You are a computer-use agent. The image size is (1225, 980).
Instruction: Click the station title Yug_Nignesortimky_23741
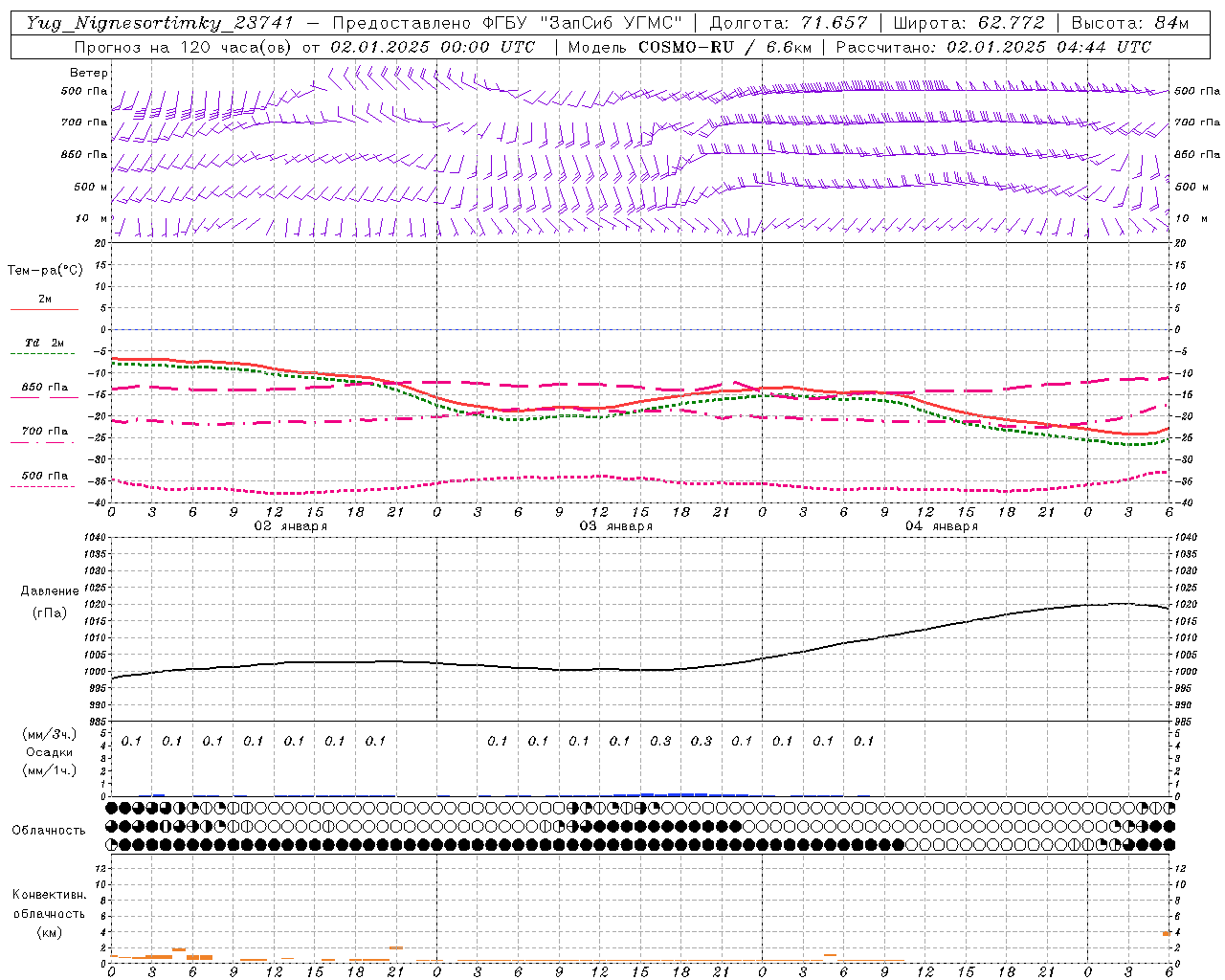159,23
